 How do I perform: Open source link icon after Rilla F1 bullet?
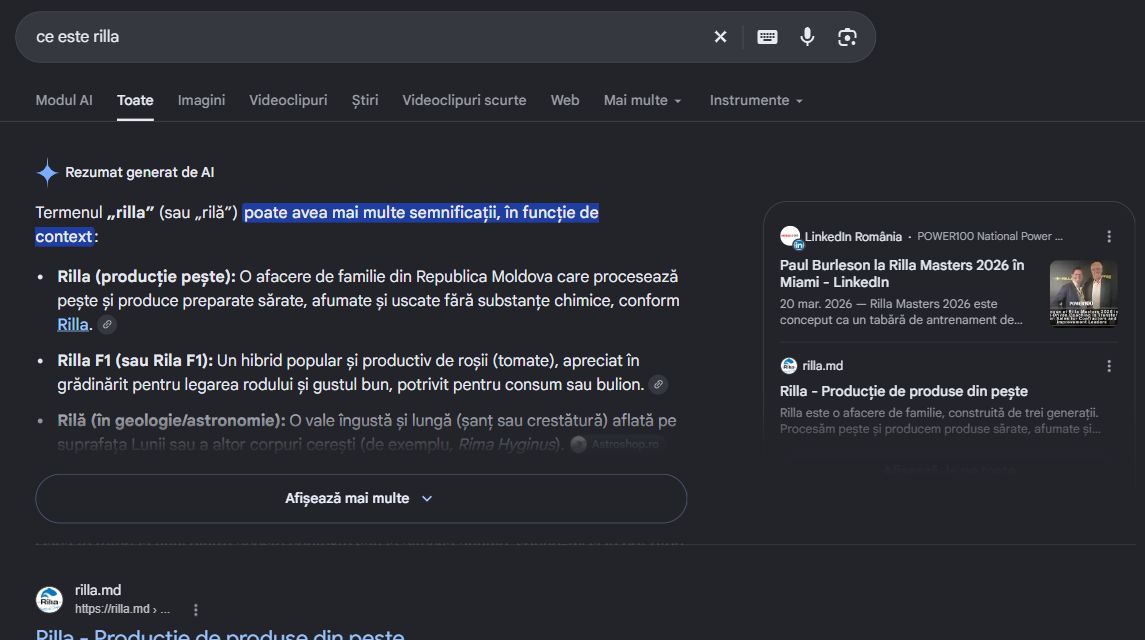pos(658,384)
